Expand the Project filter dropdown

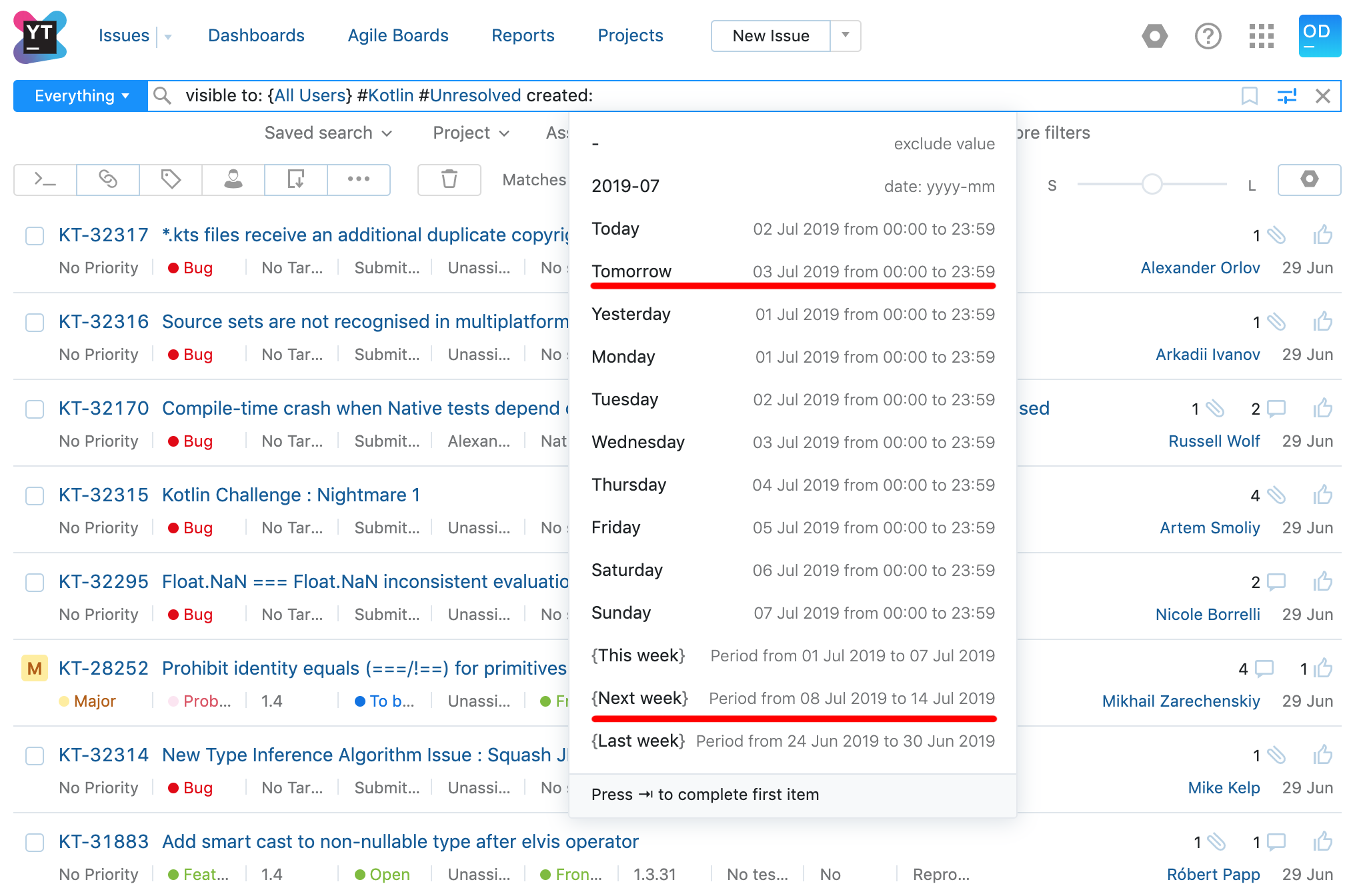(468, 132)
